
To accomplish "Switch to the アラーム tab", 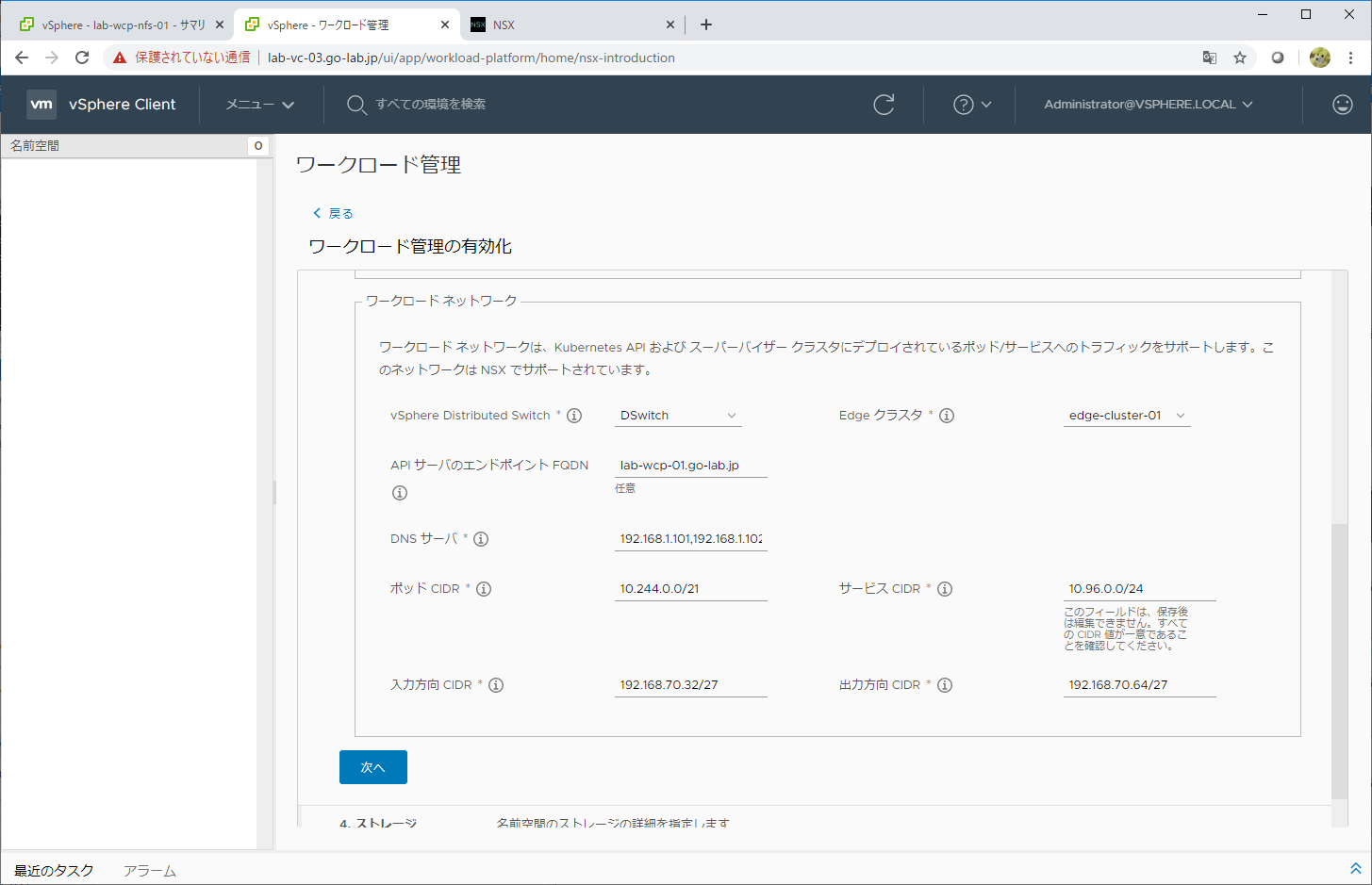I will [x=150, y=871].
